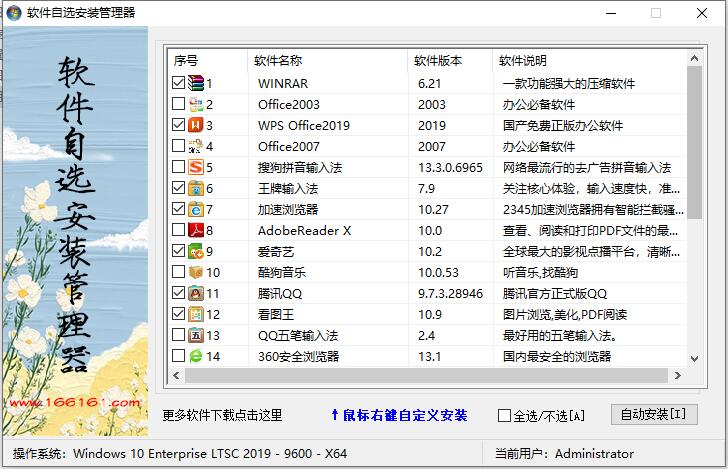Click the vertical scrollbar up arrow
Viewport: 728px width, 469px height.
694,58
